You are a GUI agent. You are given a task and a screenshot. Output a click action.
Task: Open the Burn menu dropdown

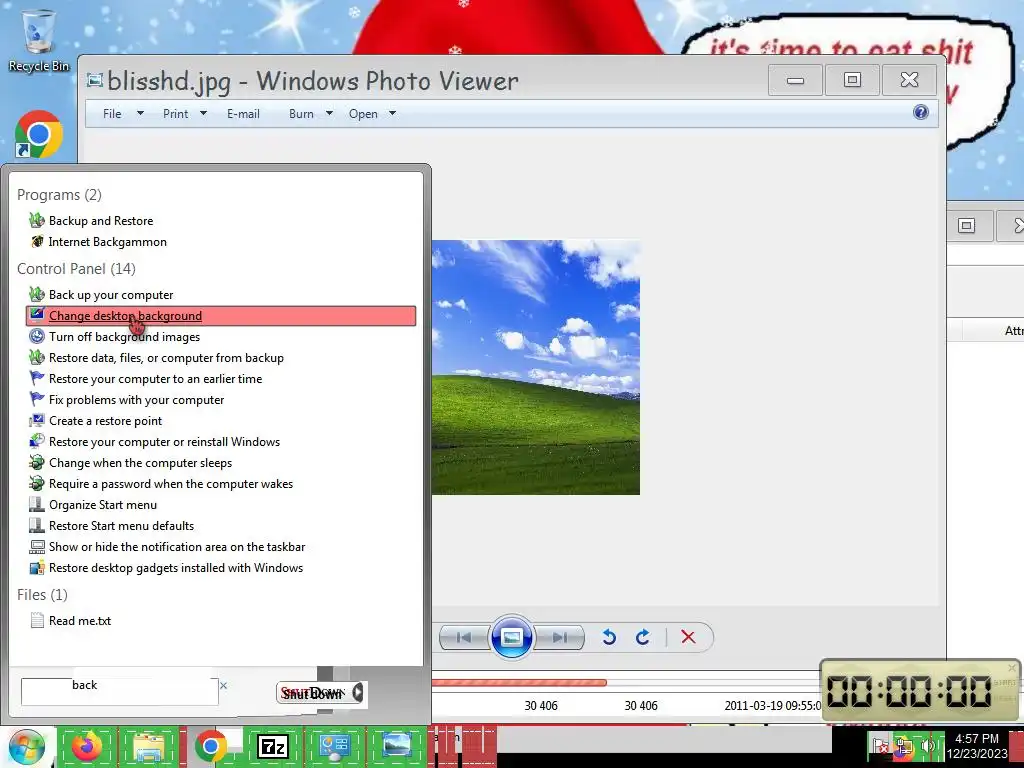coord(311,114)
